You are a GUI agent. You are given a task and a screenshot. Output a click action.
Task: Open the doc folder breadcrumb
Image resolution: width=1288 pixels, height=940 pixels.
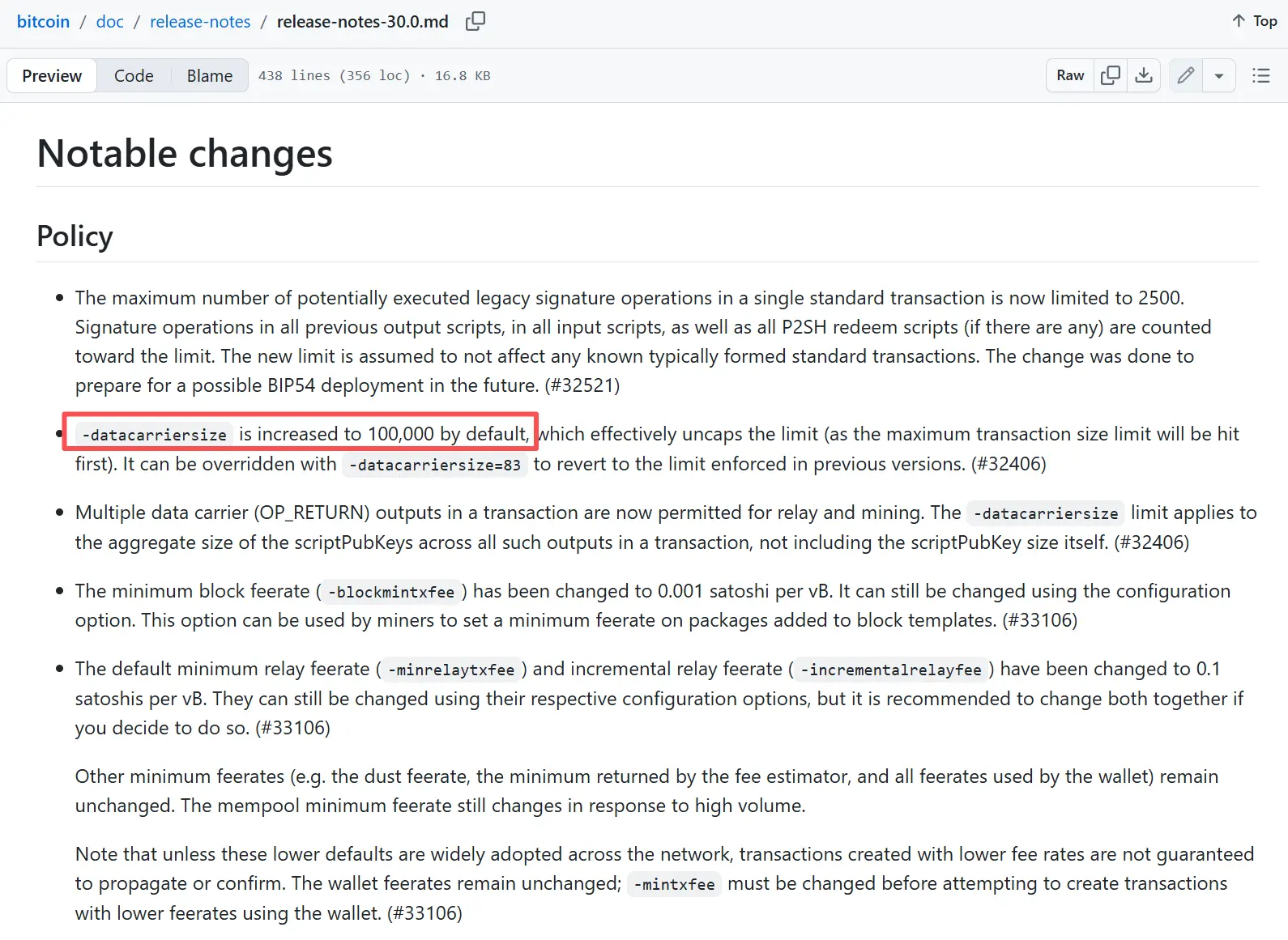pyautogui.click(x=110, y=22)
